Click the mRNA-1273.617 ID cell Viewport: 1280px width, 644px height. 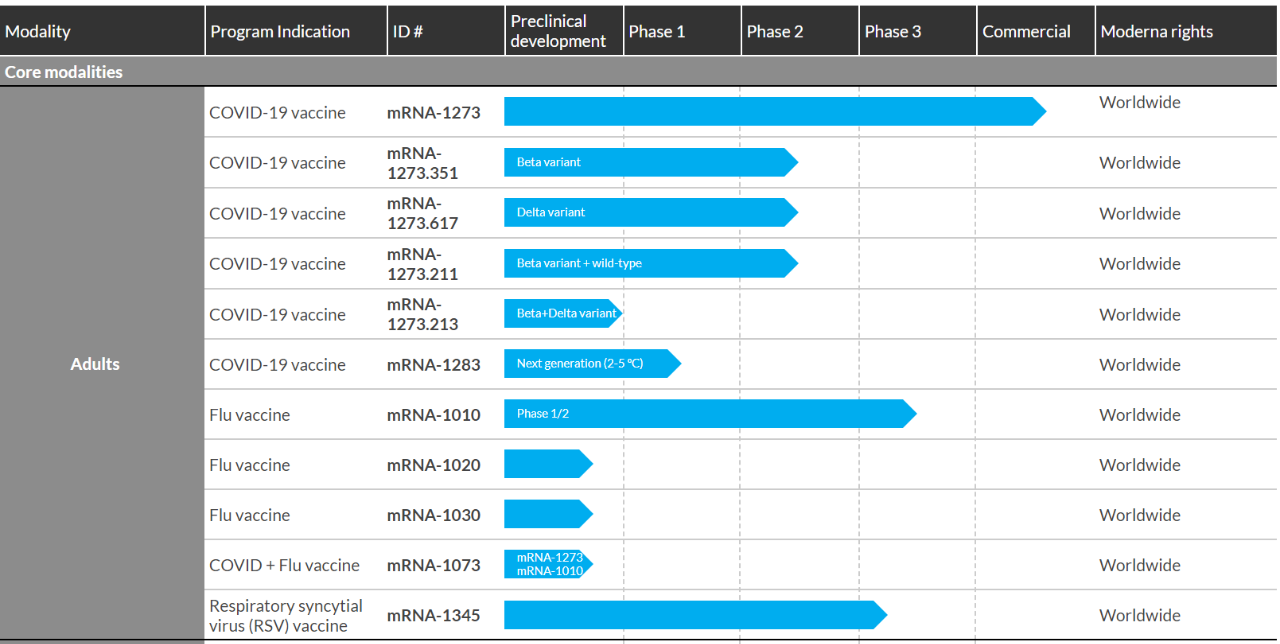(423, 213)
